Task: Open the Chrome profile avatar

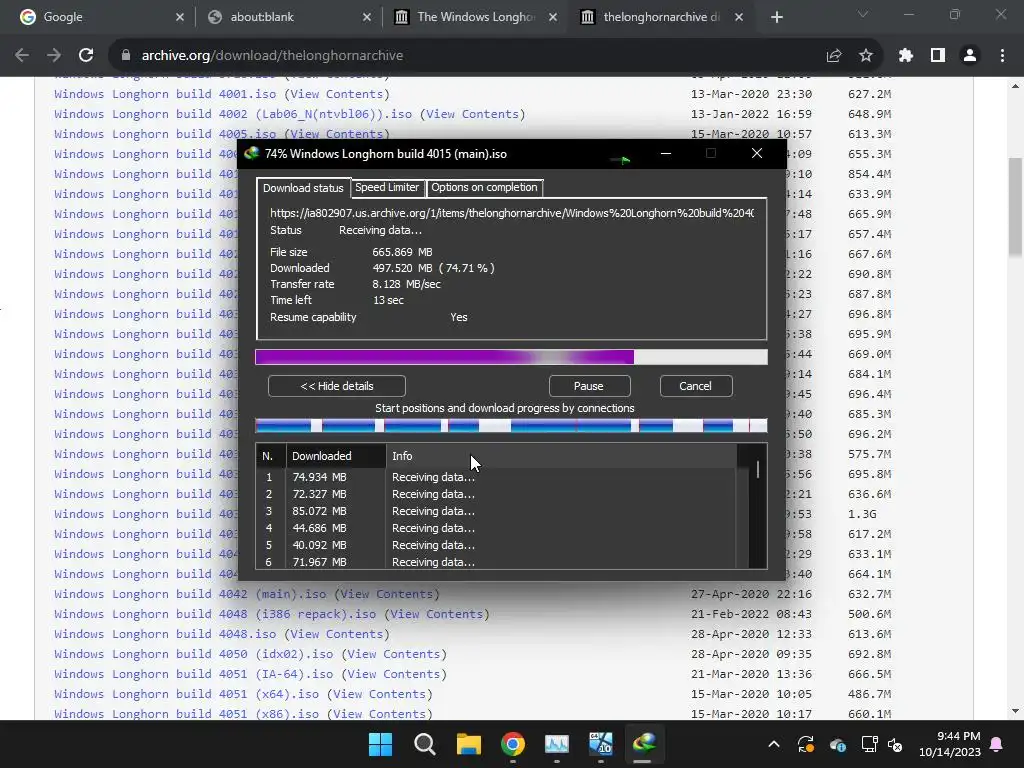Action: pos(970,56)
